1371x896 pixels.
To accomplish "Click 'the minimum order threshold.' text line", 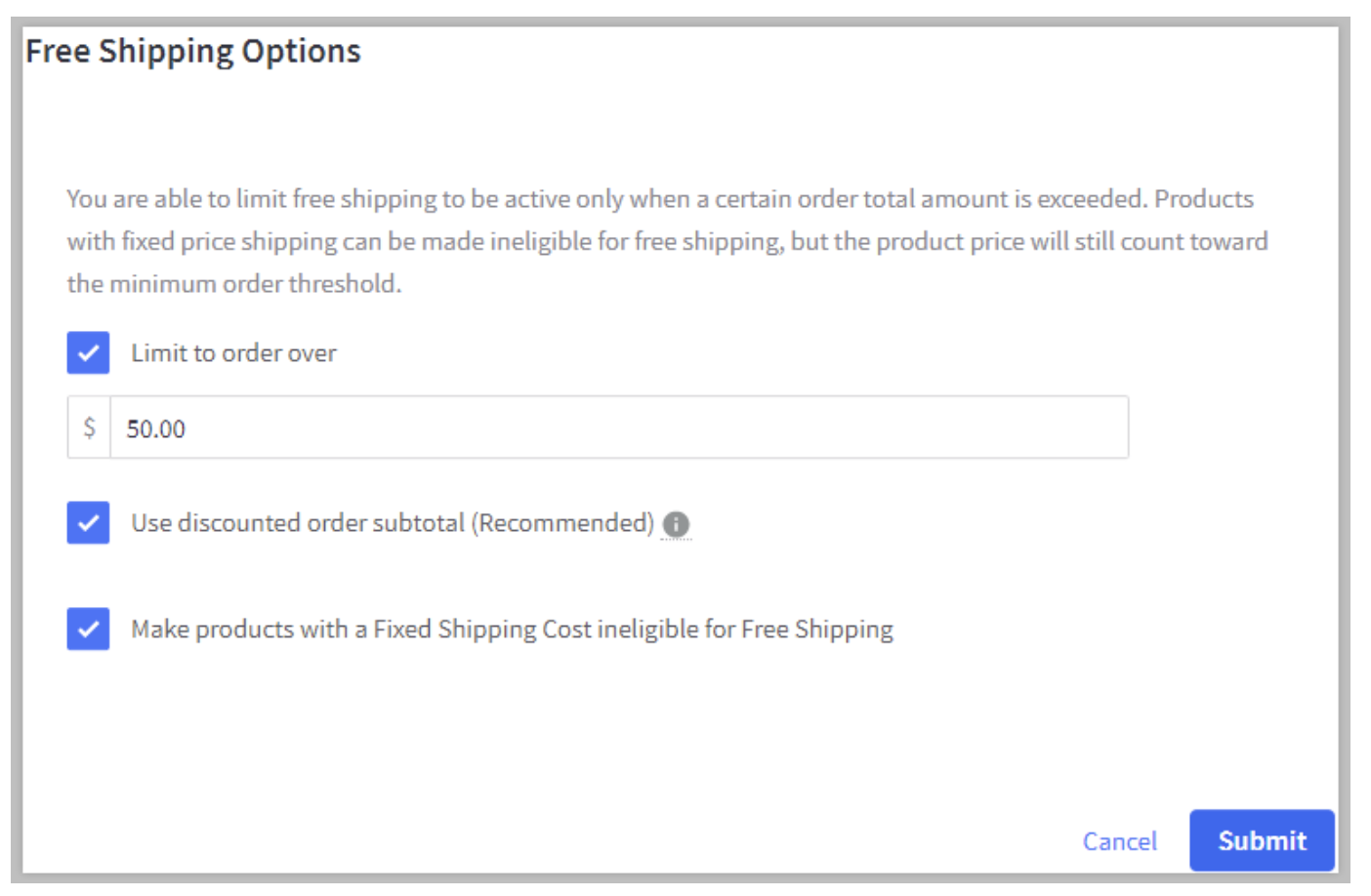I will [x=234, y=284].
